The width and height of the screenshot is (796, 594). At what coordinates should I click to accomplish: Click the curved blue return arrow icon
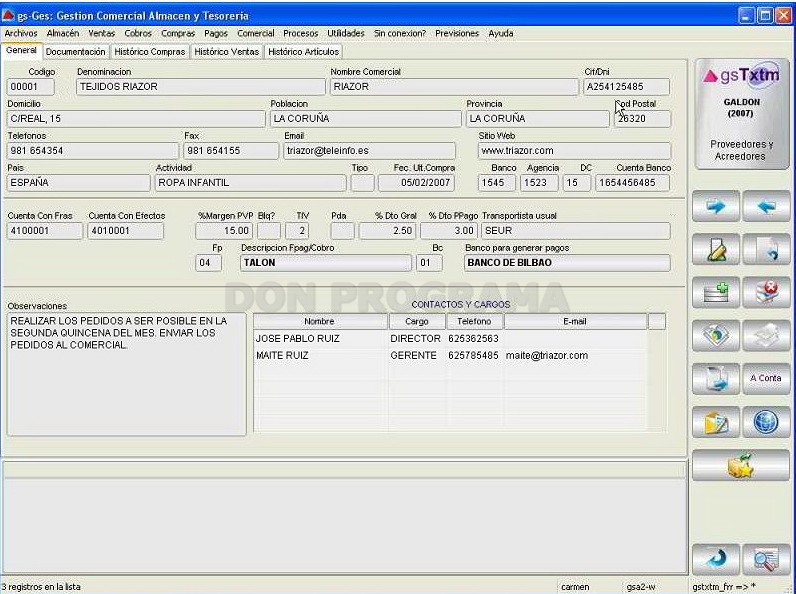coord(715,559)
